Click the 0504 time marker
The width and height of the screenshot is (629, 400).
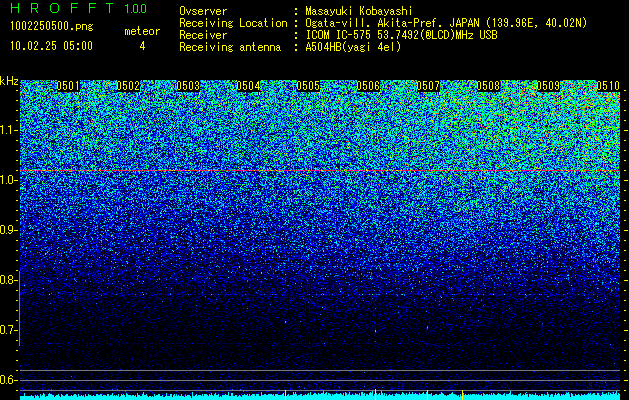pos(248,86)
